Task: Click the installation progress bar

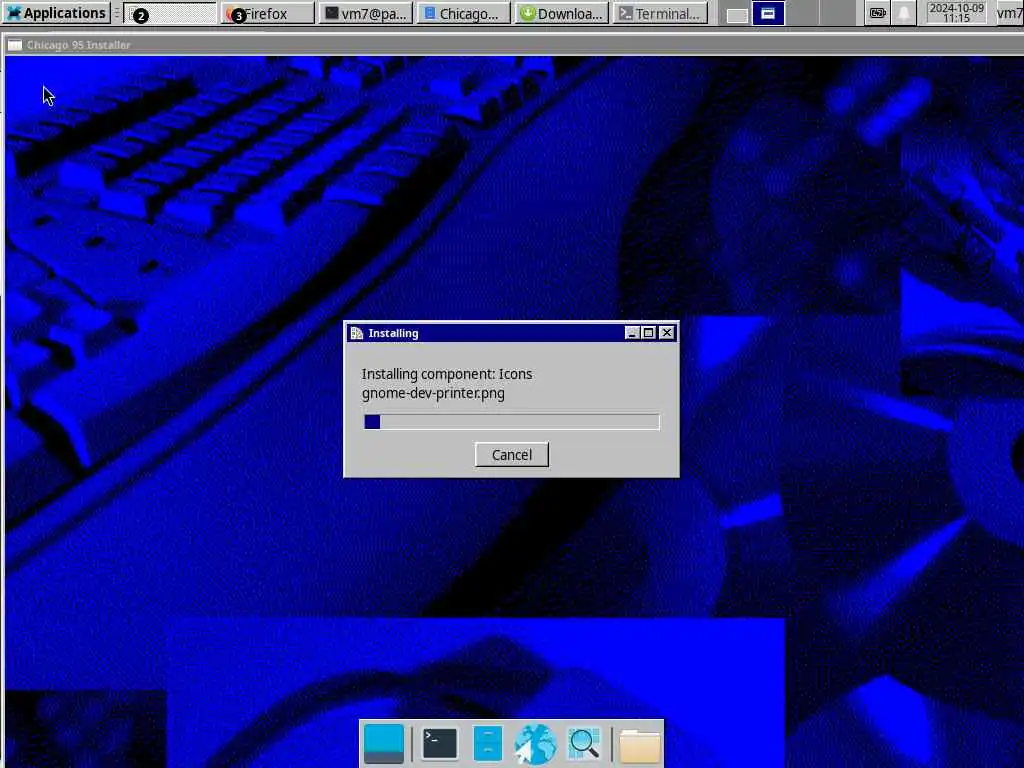Action: (x=511, y=422)
